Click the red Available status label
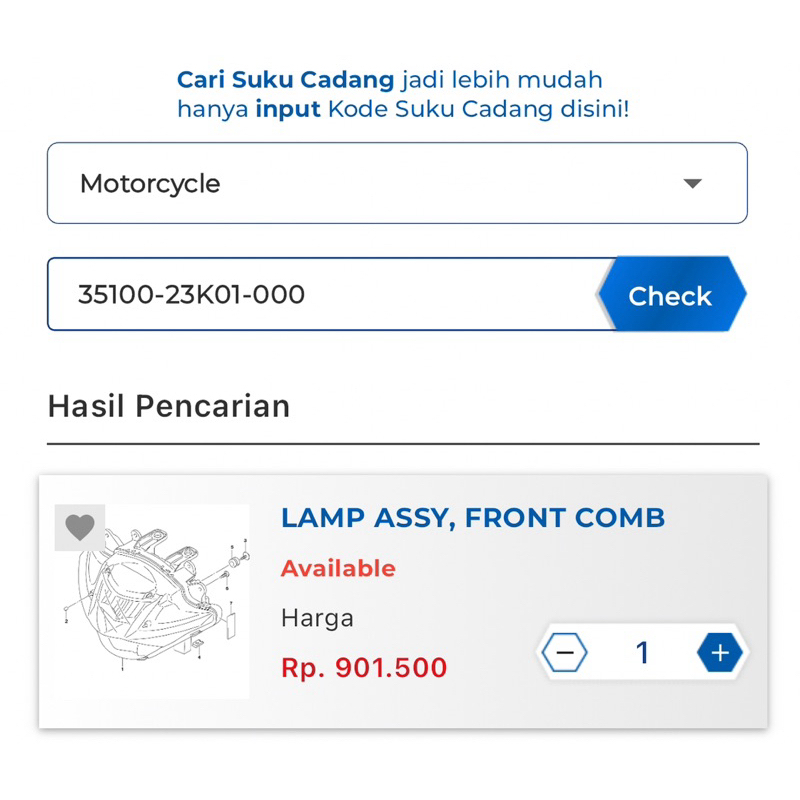This screenshot has height=800, width=800. (x=338, y=569)
